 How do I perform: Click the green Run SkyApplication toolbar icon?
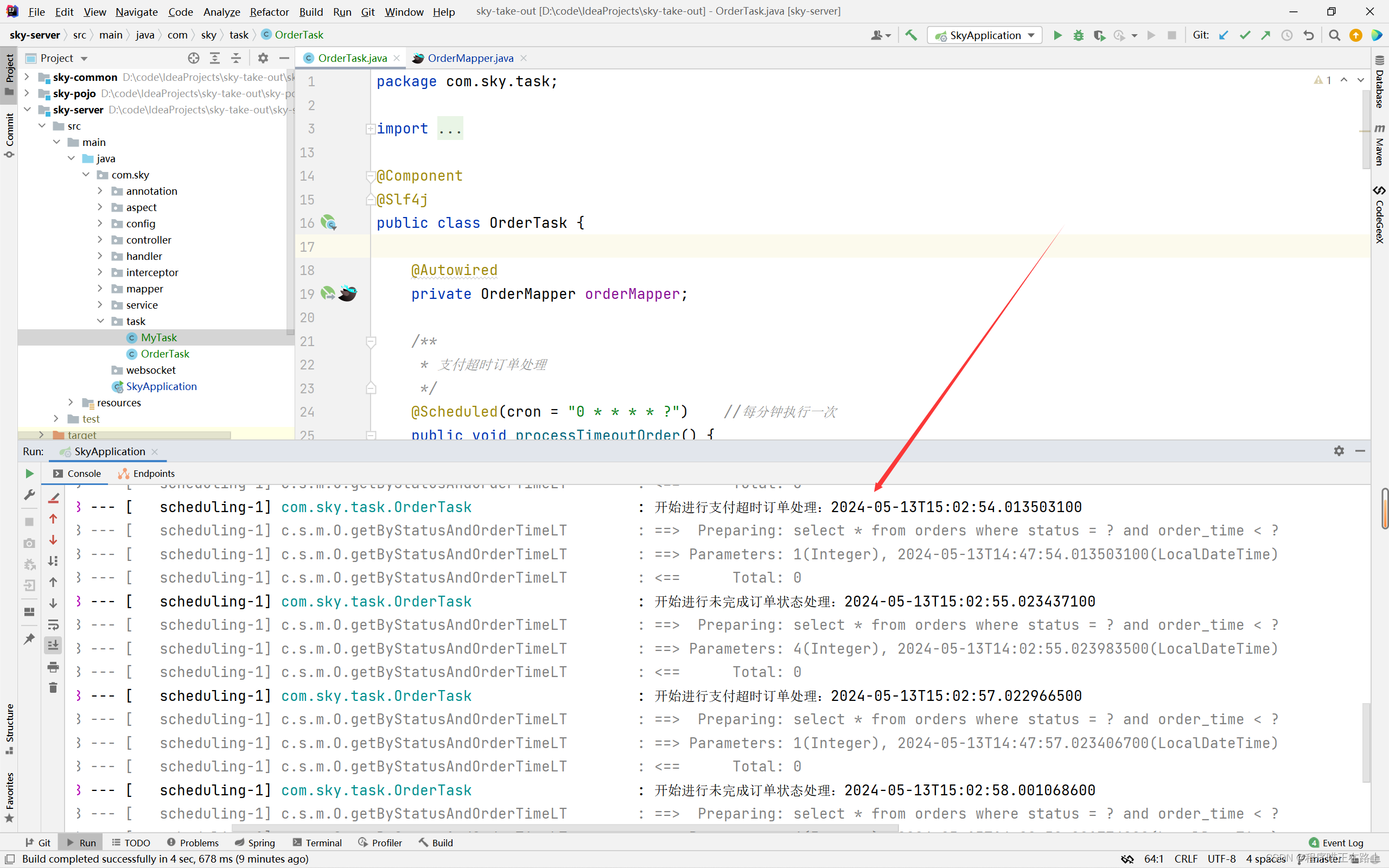pos(1057,36)
